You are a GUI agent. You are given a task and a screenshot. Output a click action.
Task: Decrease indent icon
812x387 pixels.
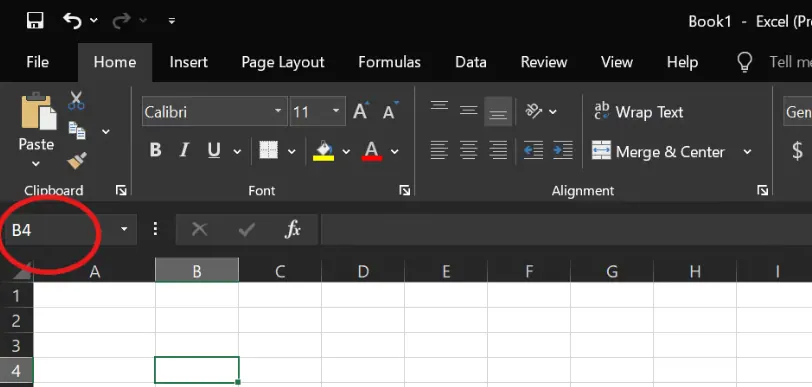[x=533, y=151]
